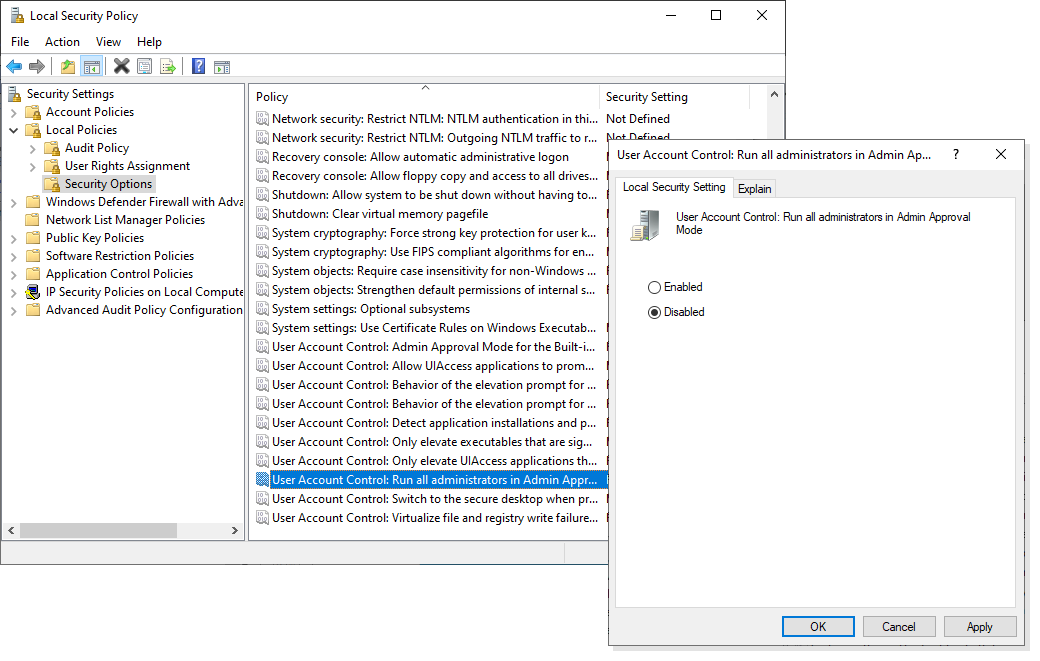Image resolution: width=1040 pixels, height=661 pixels.
Task: Click the Security Settings root node icon
Action: [x=15, y=94]
